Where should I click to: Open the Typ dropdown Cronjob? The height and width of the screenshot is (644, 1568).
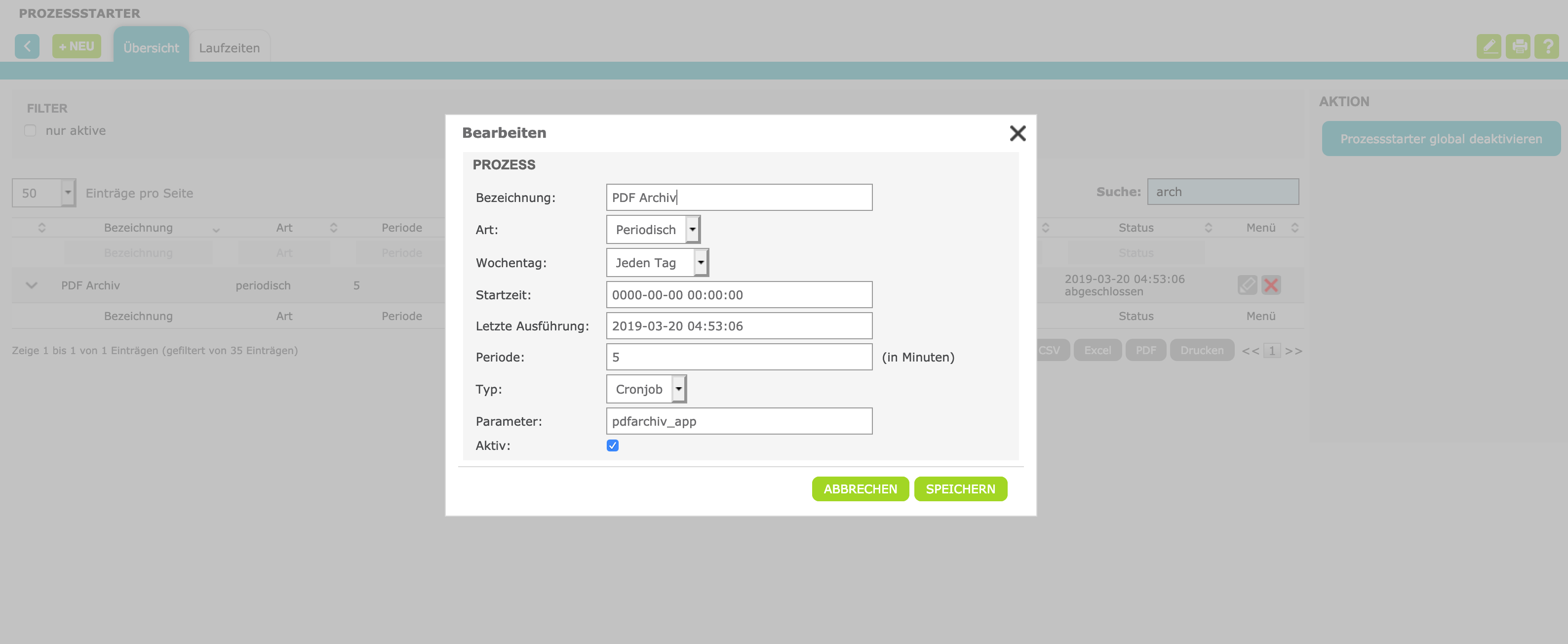646,389
